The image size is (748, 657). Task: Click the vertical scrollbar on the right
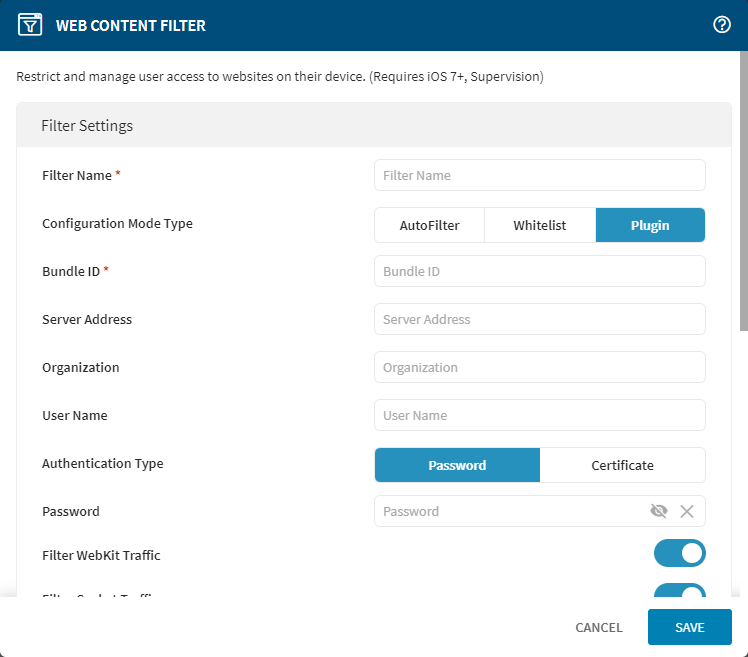[x=743, y=200]
